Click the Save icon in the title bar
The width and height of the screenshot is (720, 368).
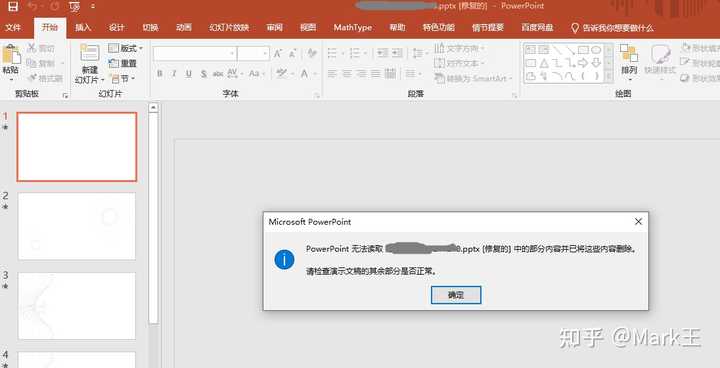pyautogui.click(x=13, y=6)
